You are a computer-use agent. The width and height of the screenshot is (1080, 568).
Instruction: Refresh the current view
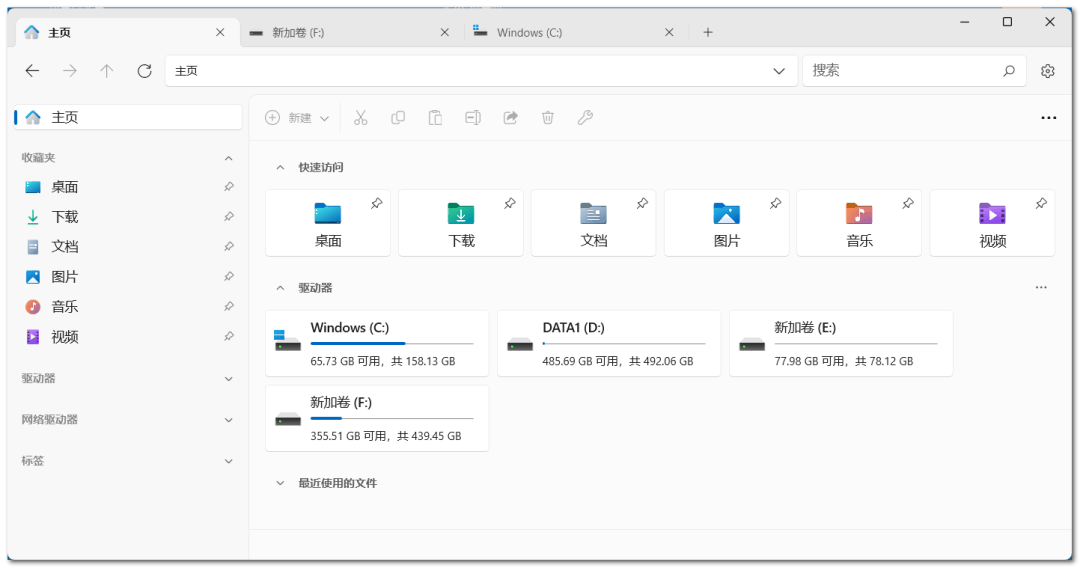[144, 71]
